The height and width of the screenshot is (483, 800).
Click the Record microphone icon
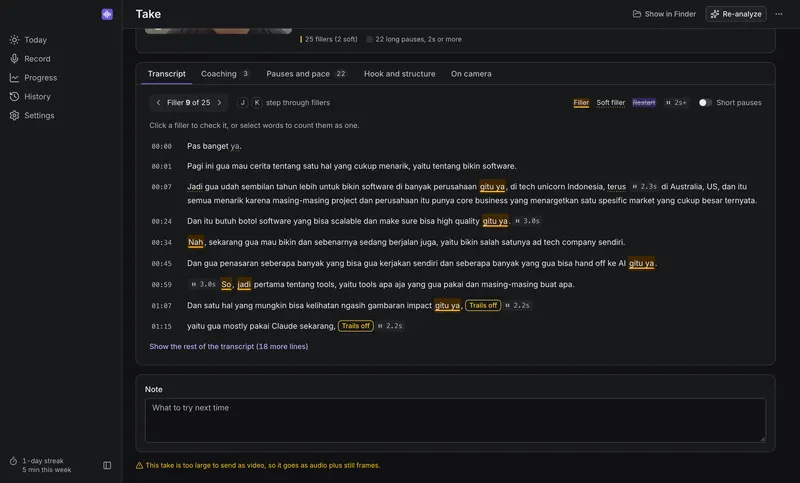click(x=14, y=59)
